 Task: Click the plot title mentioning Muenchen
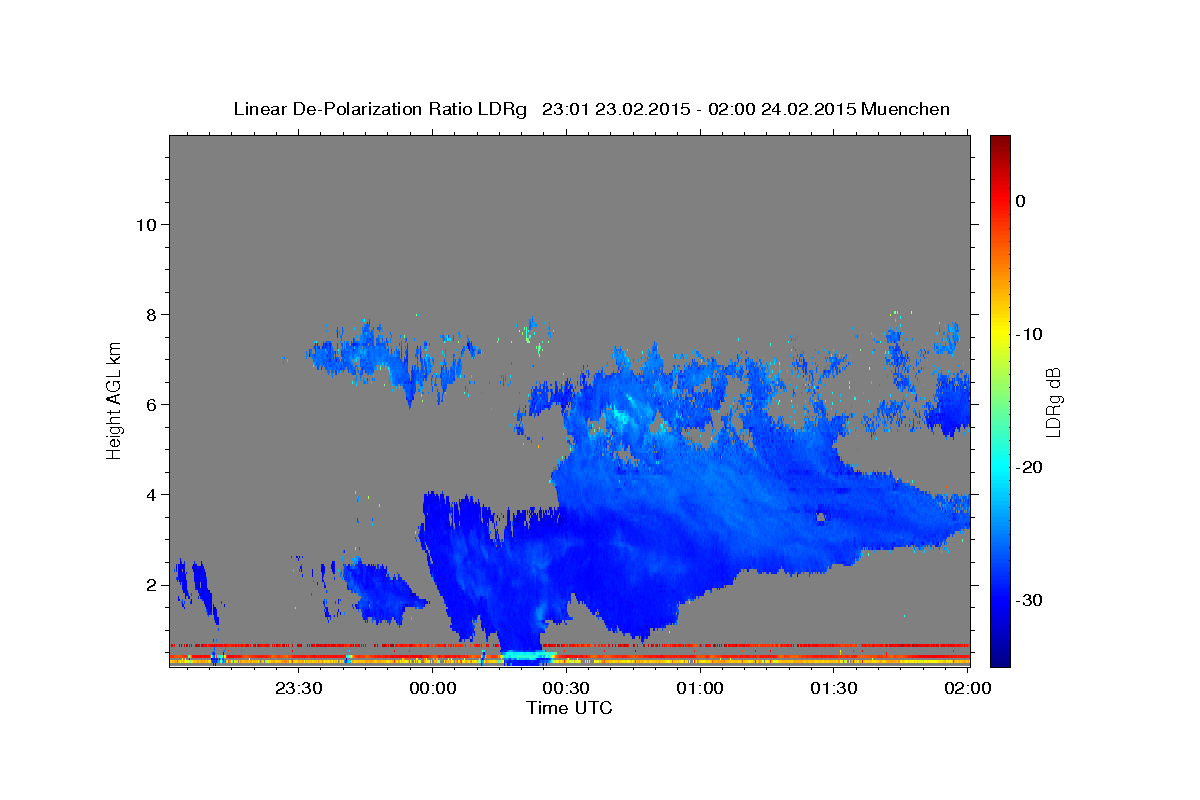591,109
